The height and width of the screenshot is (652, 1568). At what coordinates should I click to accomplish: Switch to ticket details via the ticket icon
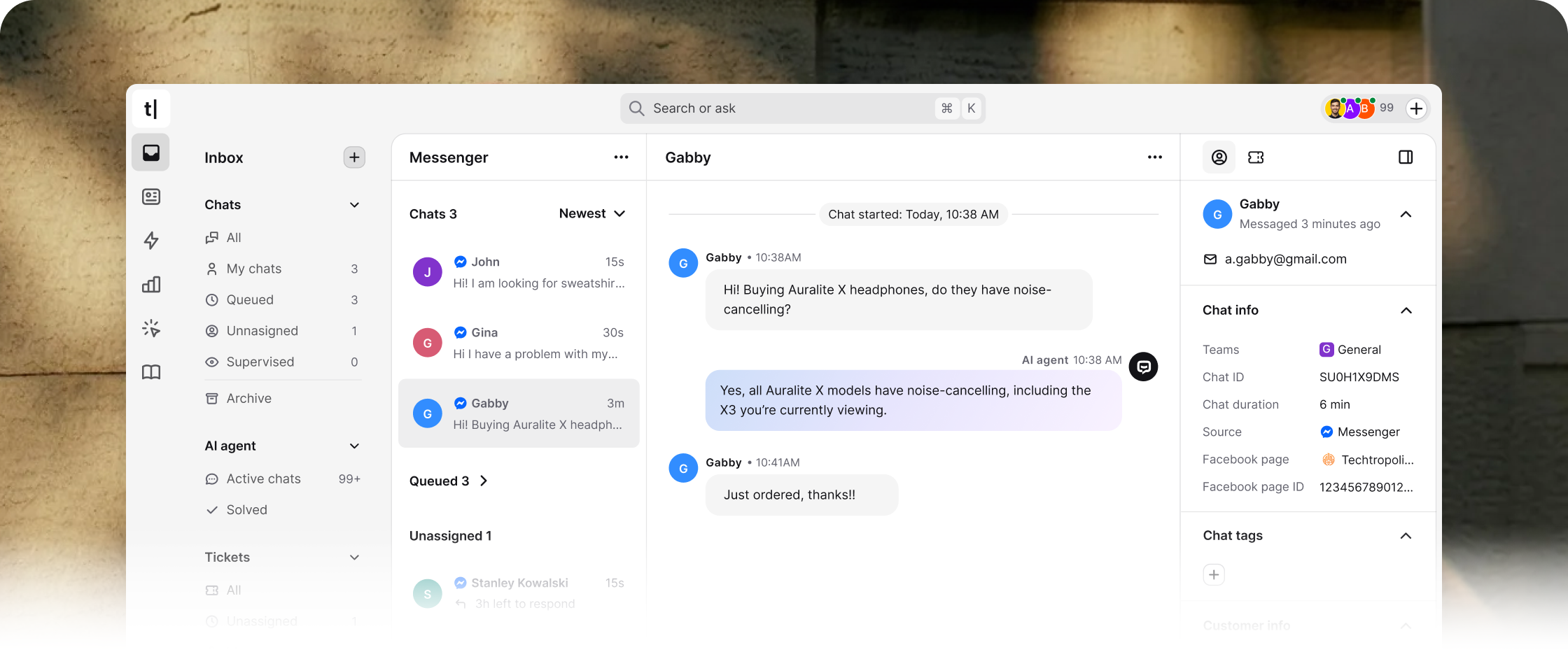tap(1255, 157)
